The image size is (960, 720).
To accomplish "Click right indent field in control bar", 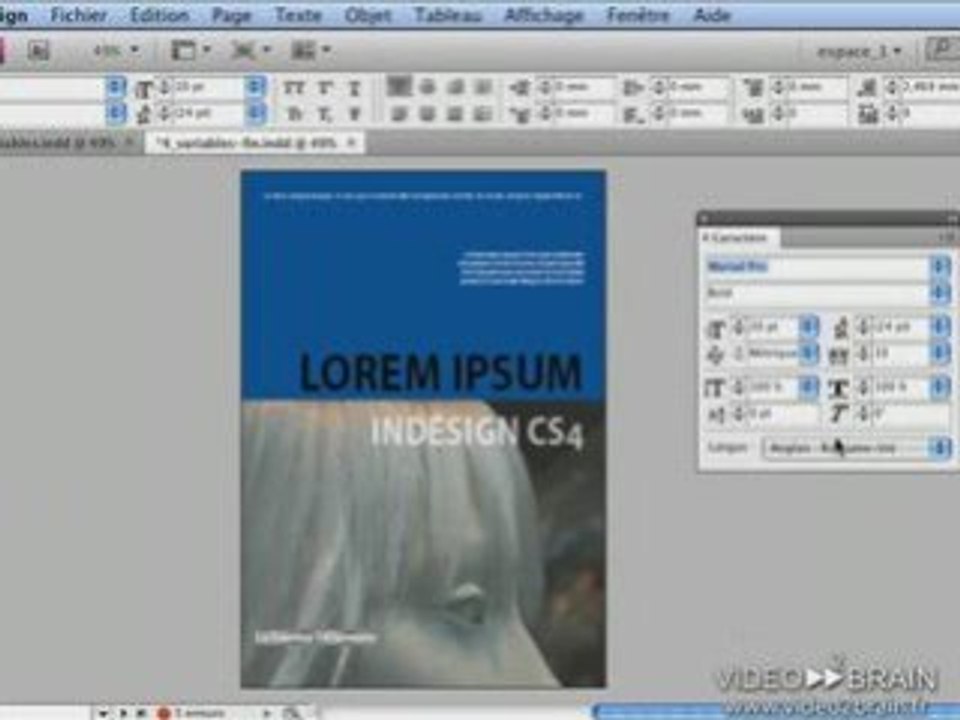I will tap(696, 88).
